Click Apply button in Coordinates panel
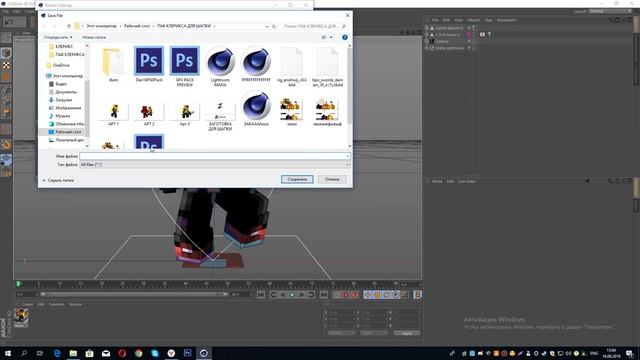Image resolution: width=640 pixels, height=360 pixels. point(407,333)
